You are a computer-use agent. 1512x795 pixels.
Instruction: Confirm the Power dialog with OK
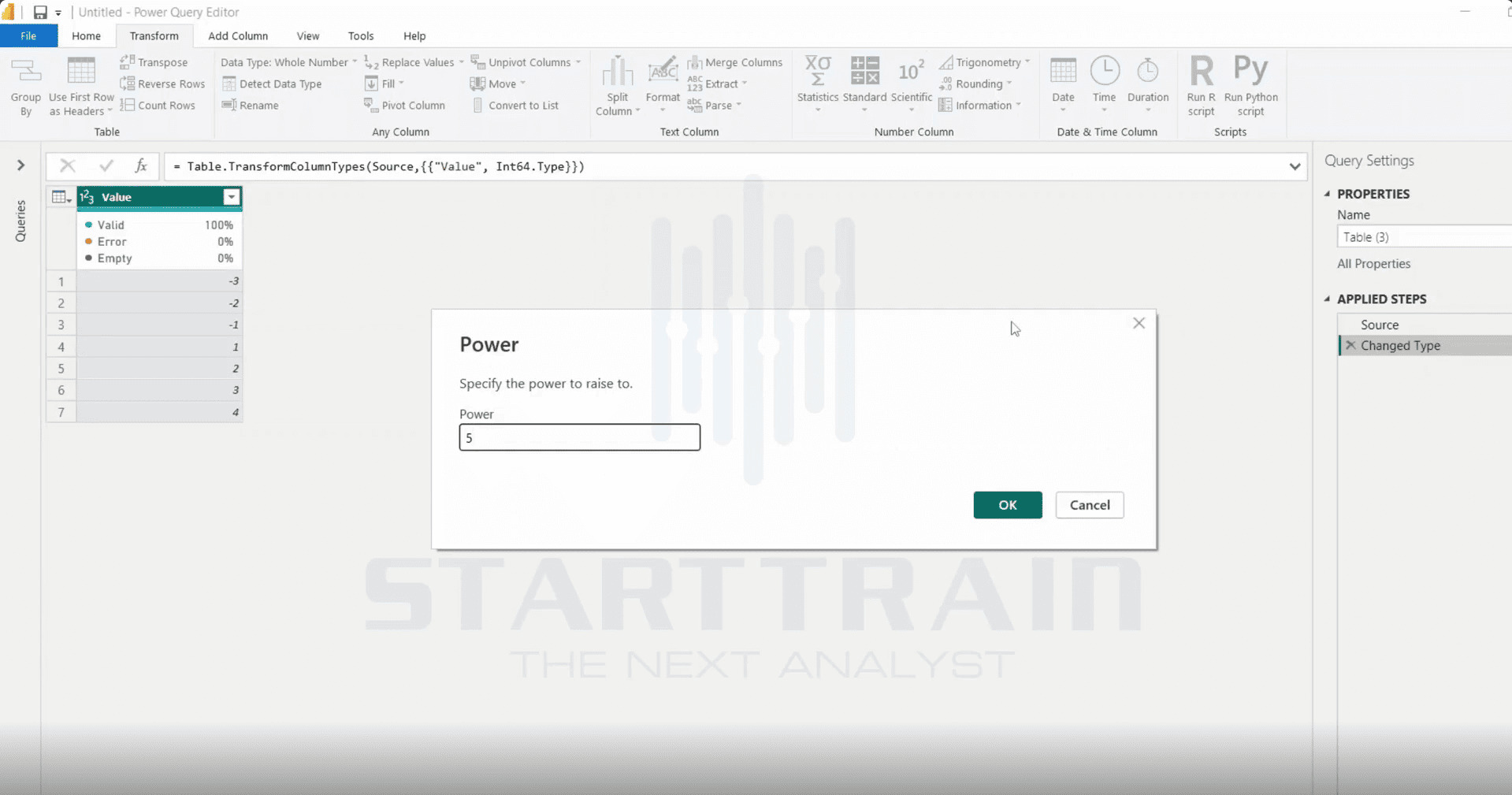[x=1008, y=505]
